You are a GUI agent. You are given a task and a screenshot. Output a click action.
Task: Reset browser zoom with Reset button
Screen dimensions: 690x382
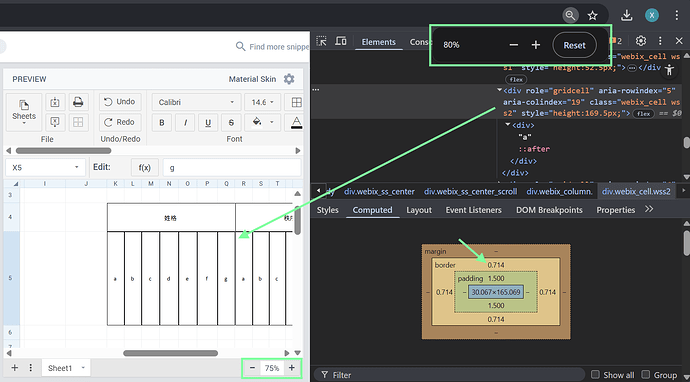point(574,45)
